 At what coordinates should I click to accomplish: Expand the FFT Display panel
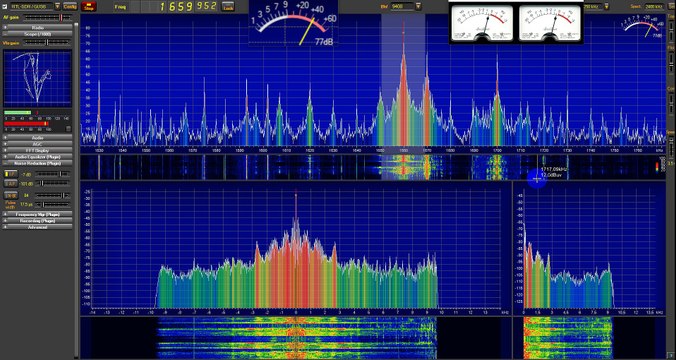(x=38, y=150)
